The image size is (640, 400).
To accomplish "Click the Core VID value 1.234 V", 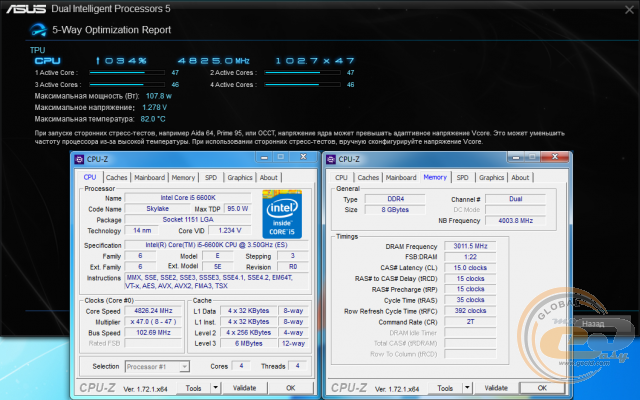I will click(x=229, y=230).
